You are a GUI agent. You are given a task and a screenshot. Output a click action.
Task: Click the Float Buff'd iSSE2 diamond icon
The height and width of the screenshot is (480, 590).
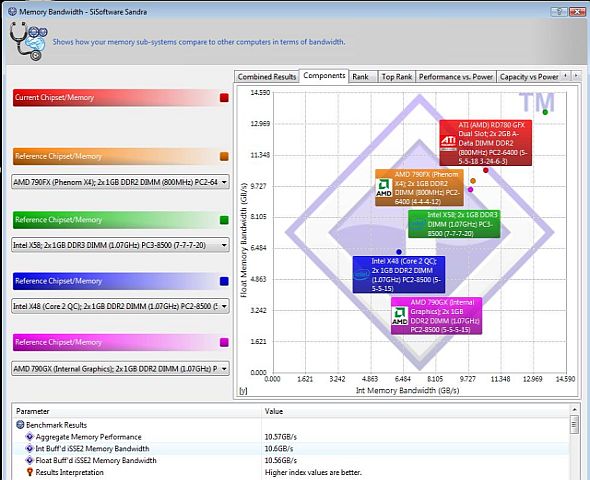[30, 460]
